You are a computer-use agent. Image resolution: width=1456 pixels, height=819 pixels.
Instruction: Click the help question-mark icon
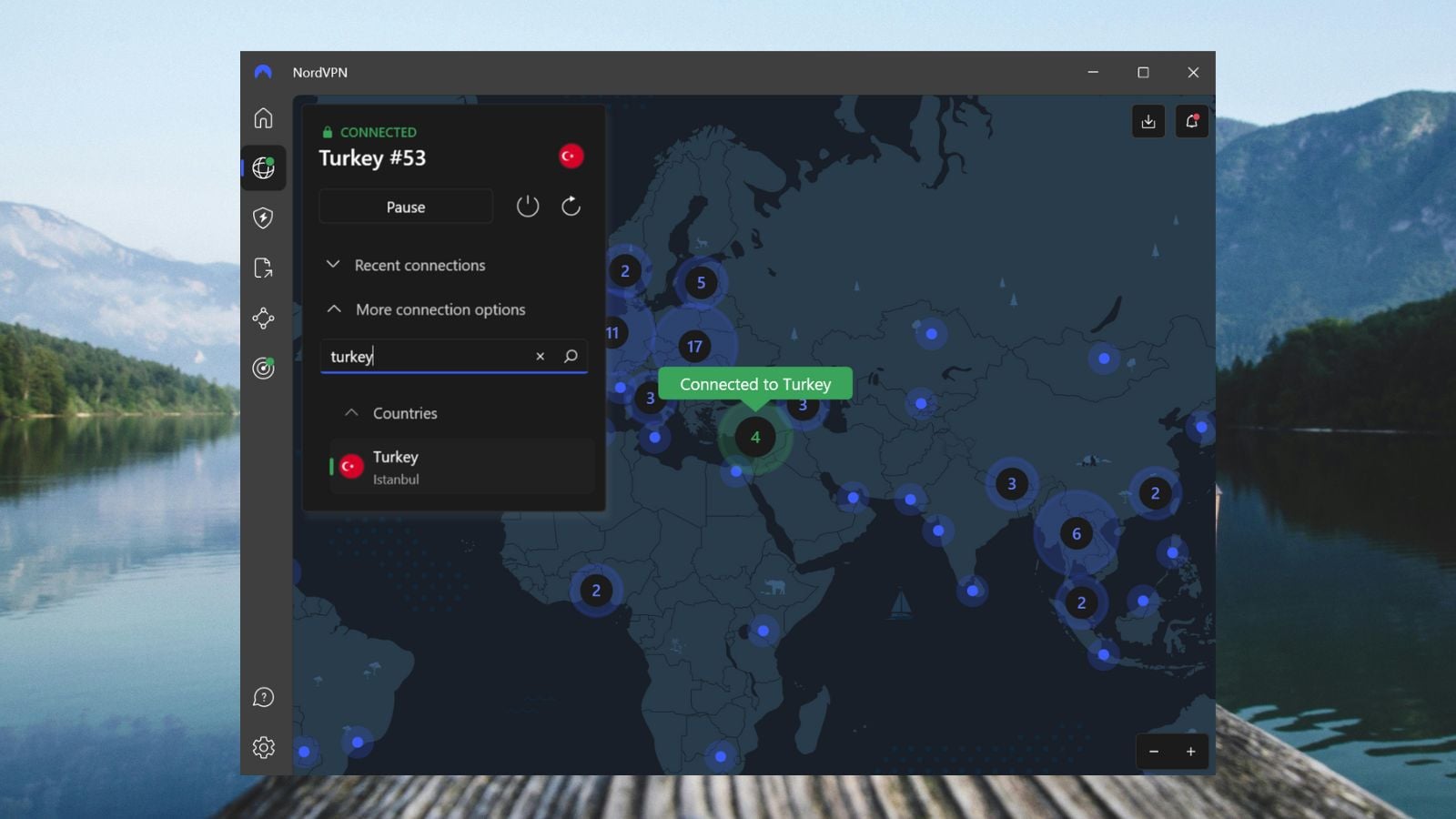(263, 696)
